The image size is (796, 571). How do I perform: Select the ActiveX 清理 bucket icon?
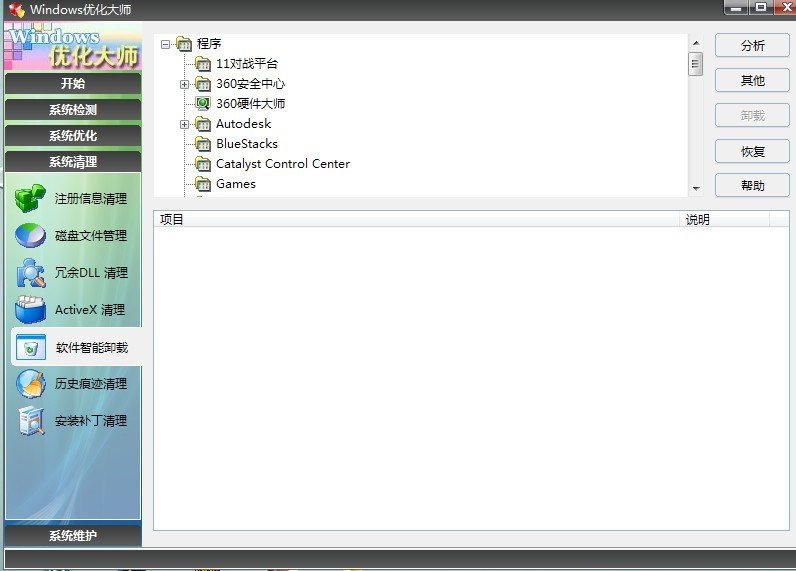[x=30, y=310]
